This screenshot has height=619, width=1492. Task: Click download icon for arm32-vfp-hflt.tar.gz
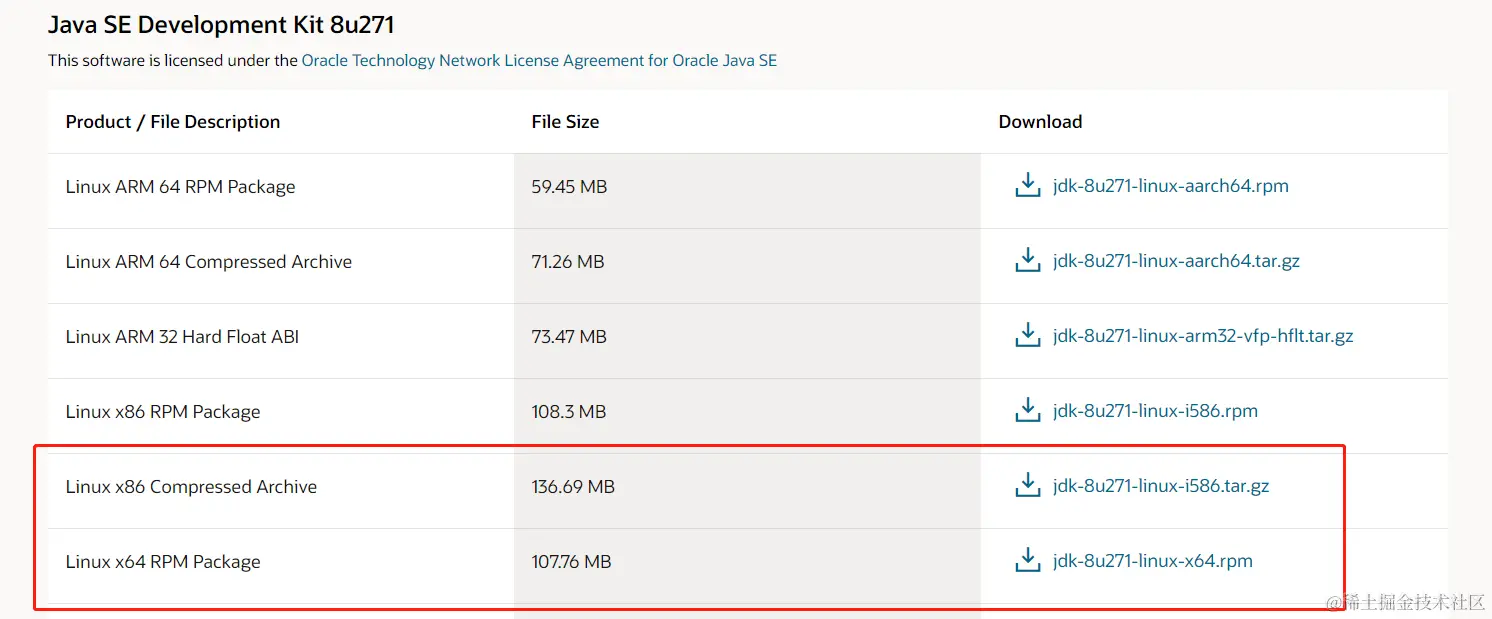tap(1028, 336)
